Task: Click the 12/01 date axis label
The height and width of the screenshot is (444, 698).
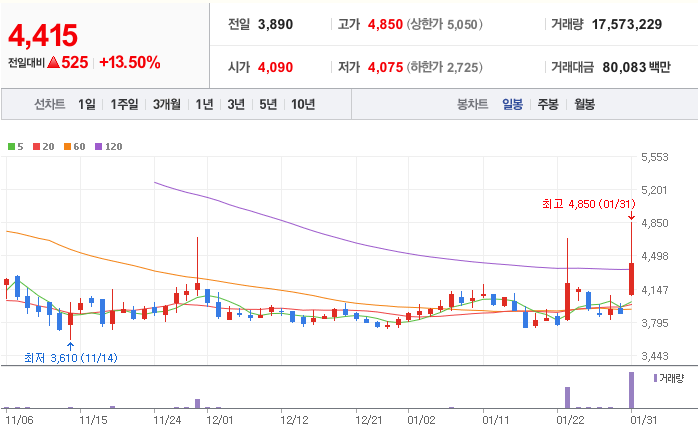Action: coord(219,420)
